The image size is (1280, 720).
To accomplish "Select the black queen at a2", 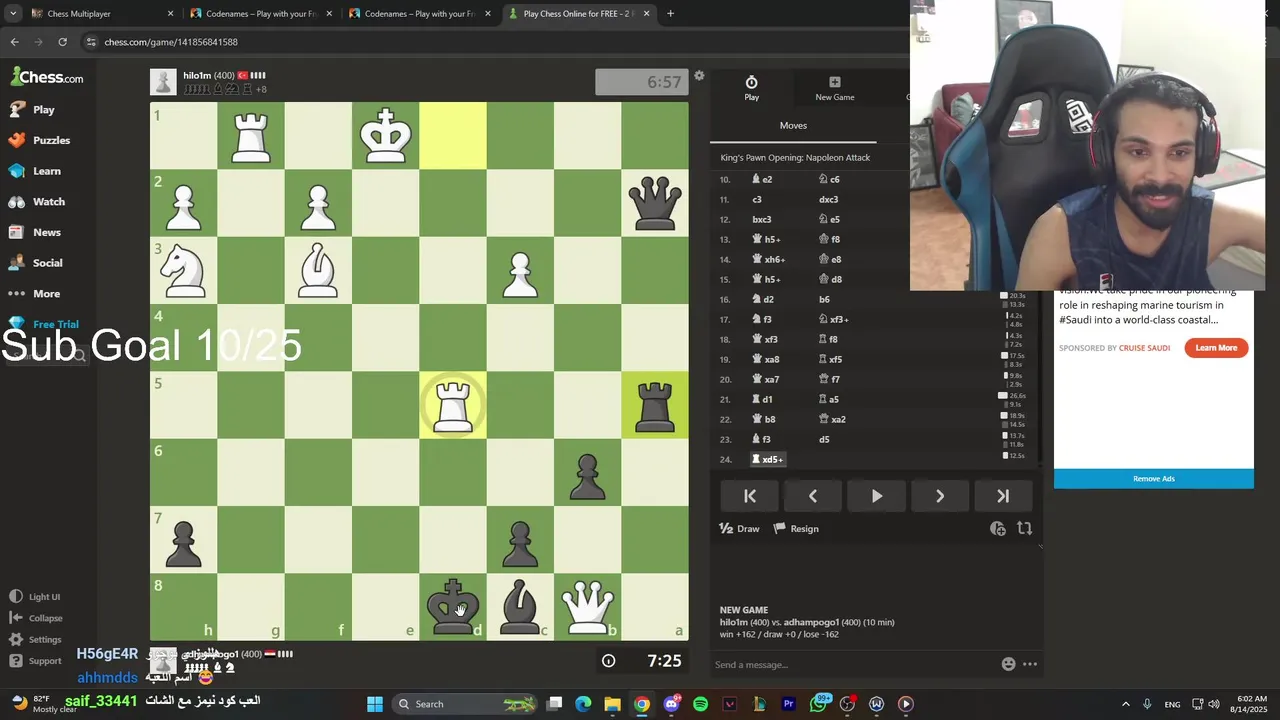I will point(655,203).
